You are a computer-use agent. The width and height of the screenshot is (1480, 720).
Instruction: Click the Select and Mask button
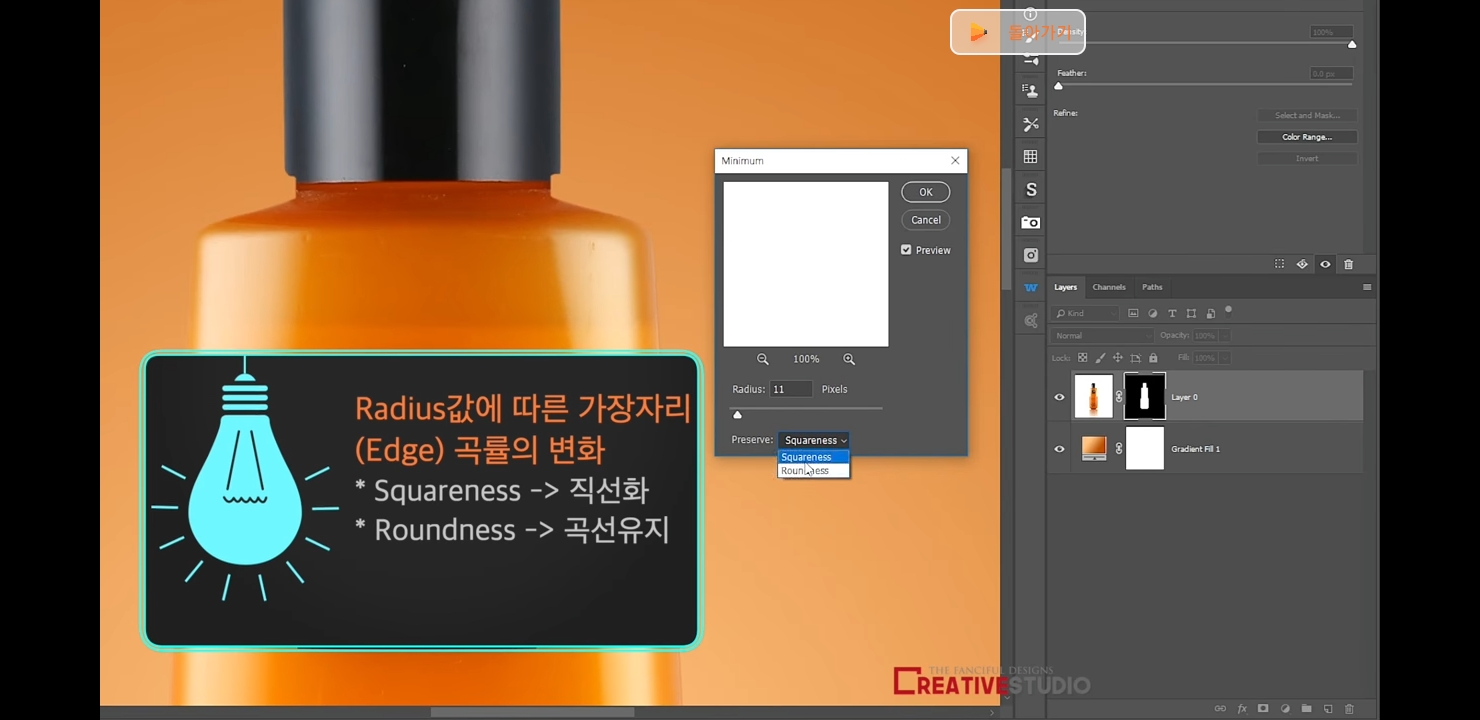pyautogui.click(x=1307, y=115)
